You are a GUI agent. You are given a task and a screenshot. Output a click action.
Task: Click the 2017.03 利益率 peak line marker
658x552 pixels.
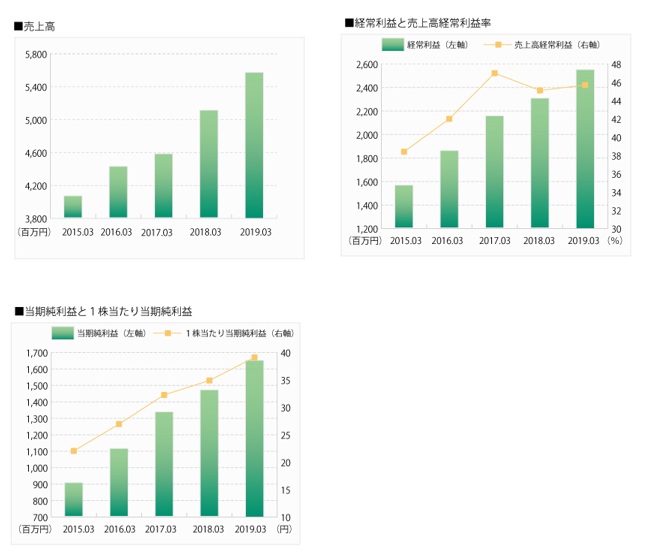[494, 73]
